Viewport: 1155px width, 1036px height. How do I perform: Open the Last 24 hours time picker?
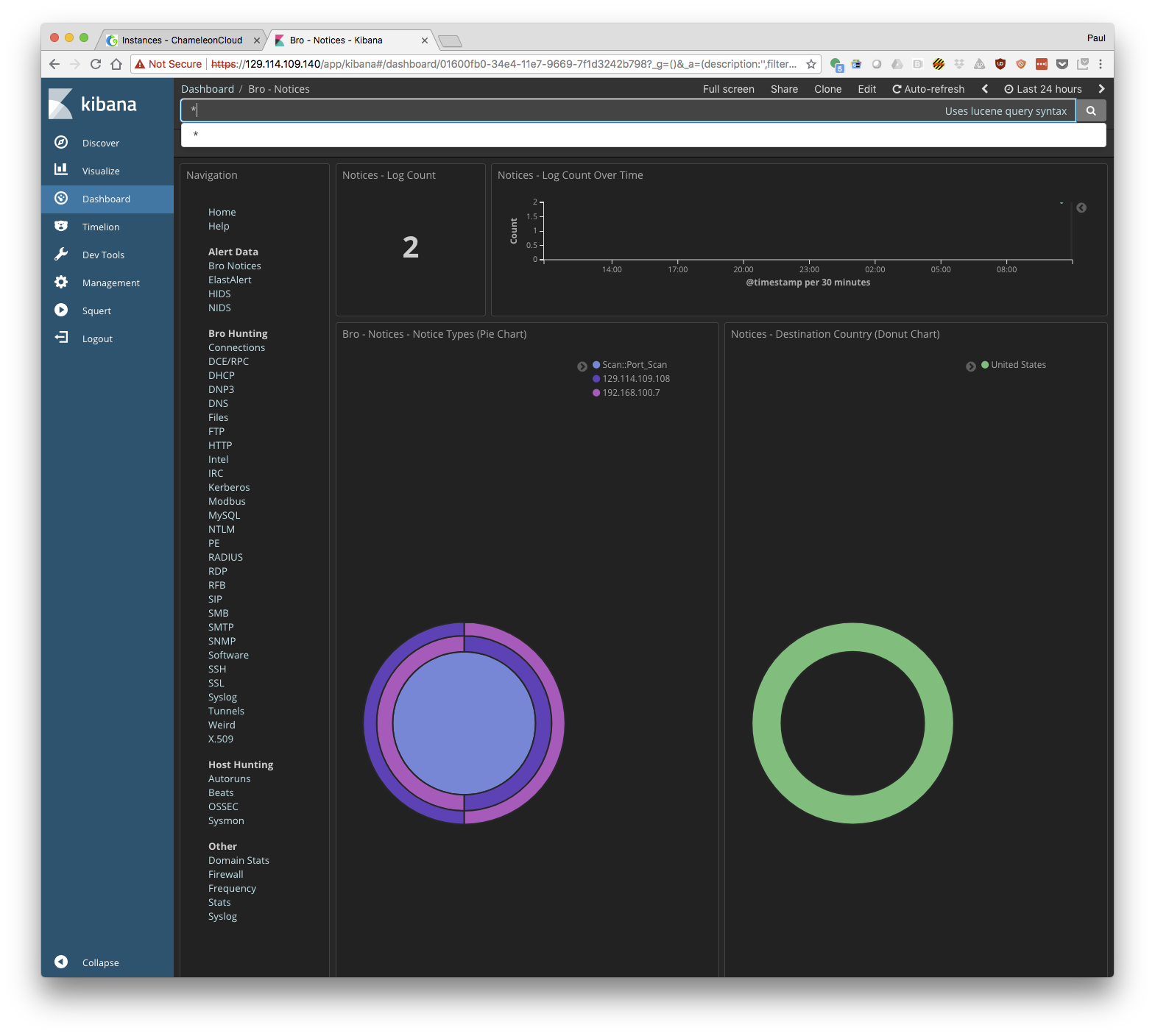pyautogui.click(x=1043, y=89)
